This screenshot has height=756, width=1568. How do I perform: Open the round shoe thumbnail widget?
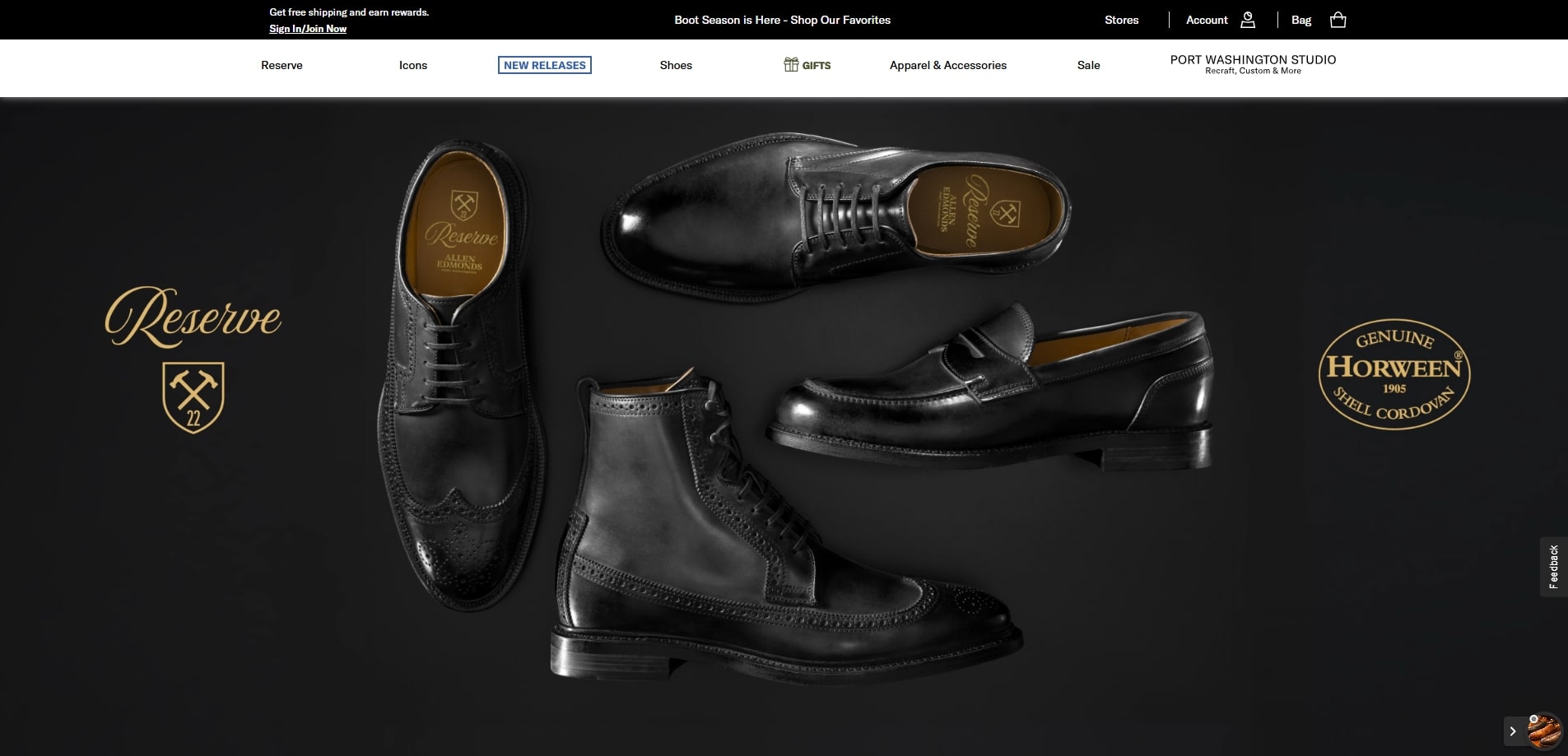(1545, 730)
